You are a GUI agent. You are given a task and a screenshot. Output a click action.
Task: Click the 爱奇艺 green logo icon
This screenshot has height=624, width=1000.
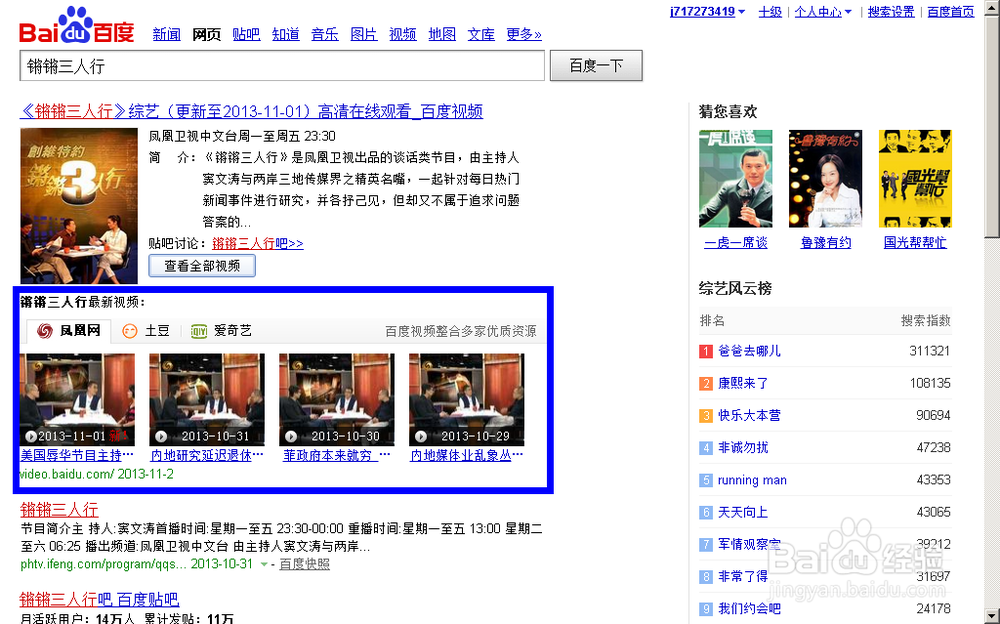pos(199,331)
